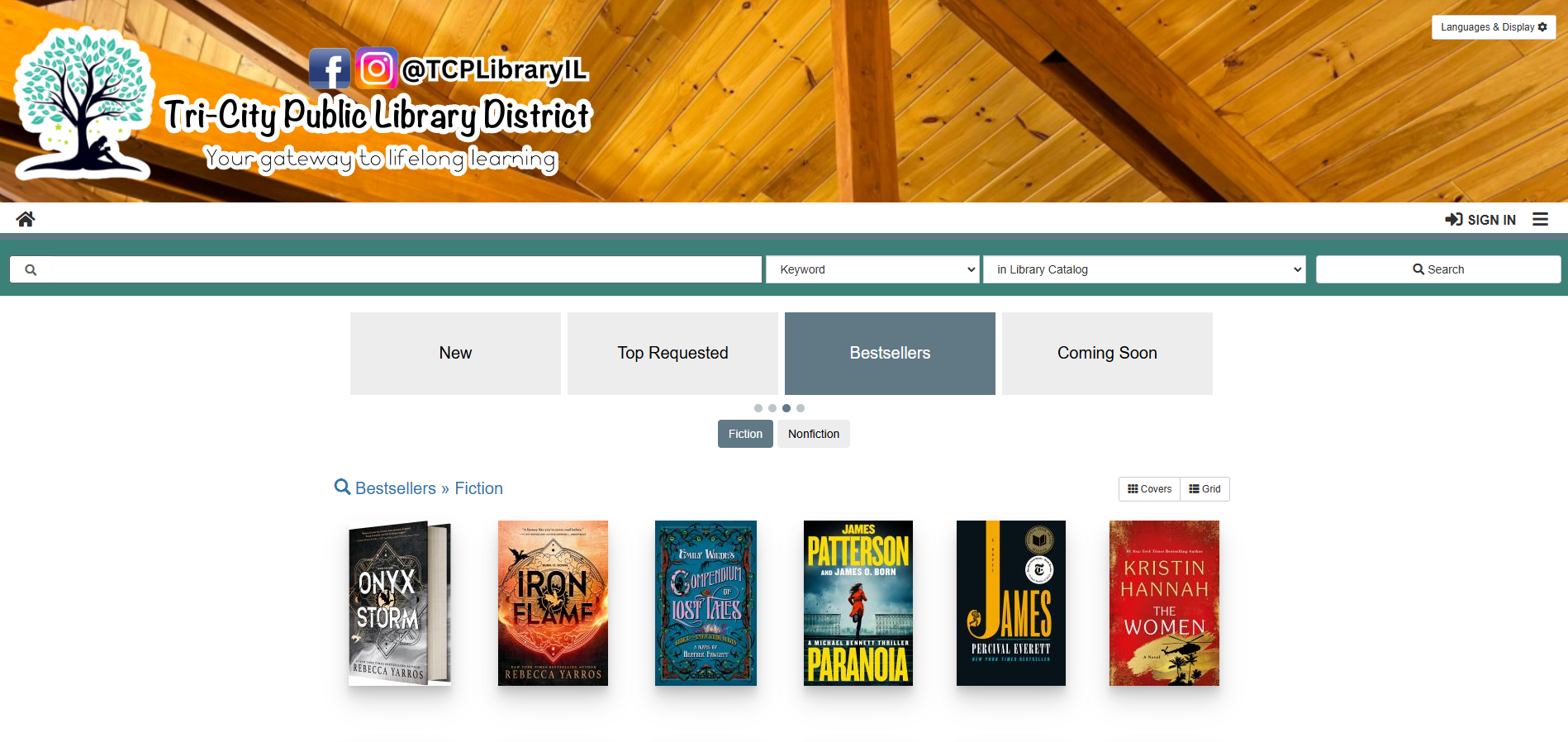Open the Iron Flame book cover
Screen dimensions: 1568x742
(553, 603)
